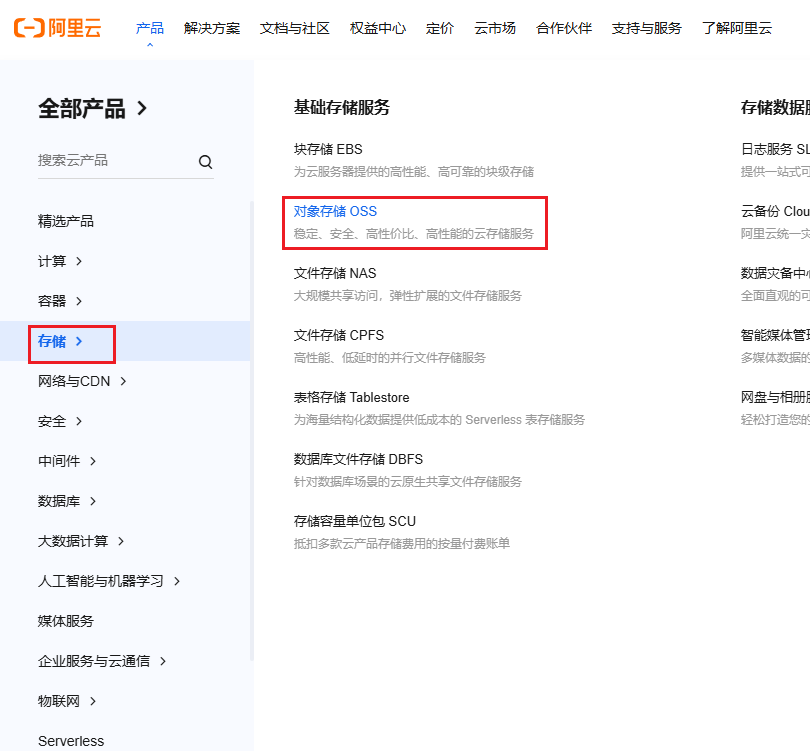
Task: Select the 媒体服务 category
Action: [x=66, y=621]
